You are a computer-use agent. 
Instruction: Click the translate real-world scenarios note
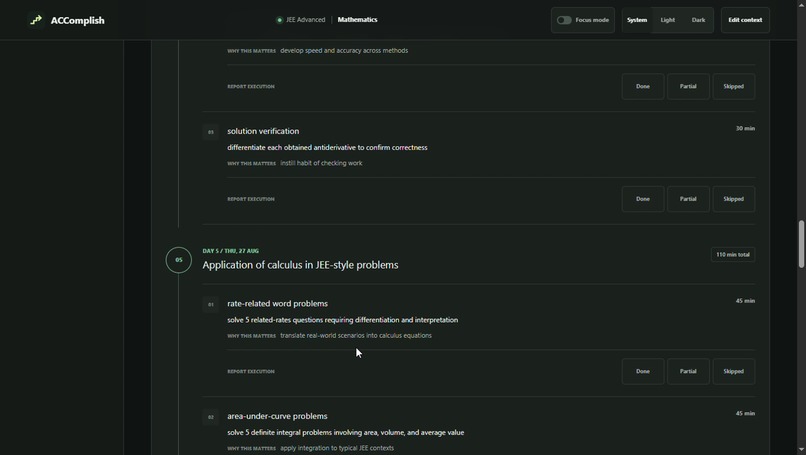pyautogui.click(x=356, y=335)
